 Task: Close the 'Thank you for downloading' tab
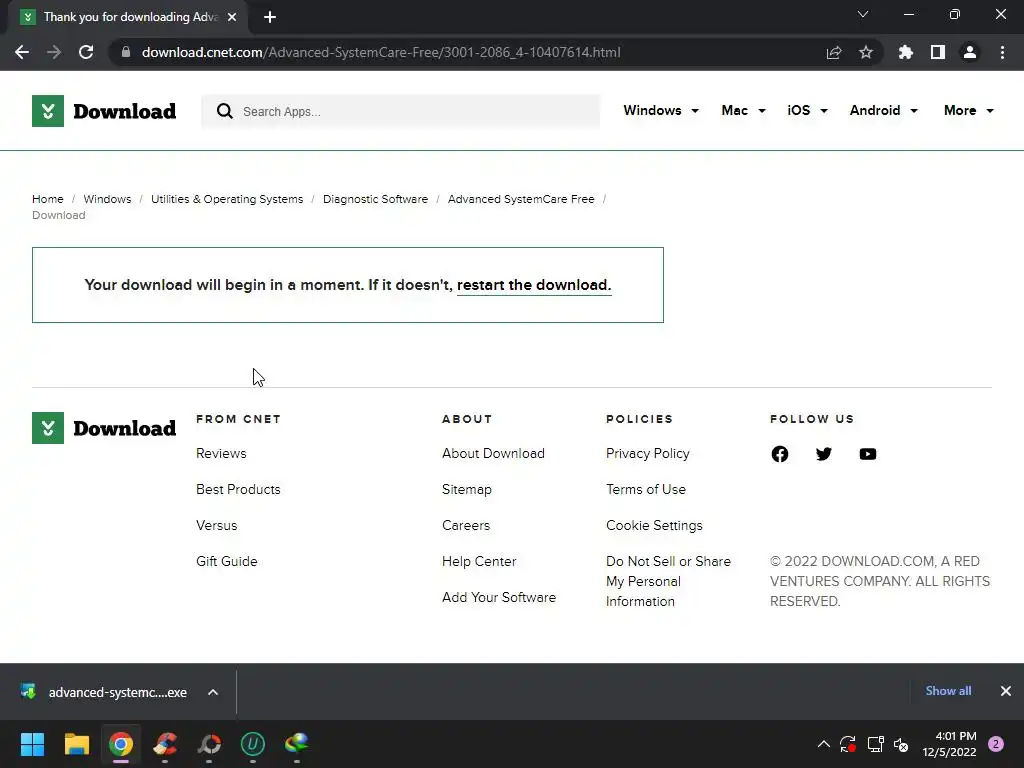pyautogui.click(x=232, y=17)
